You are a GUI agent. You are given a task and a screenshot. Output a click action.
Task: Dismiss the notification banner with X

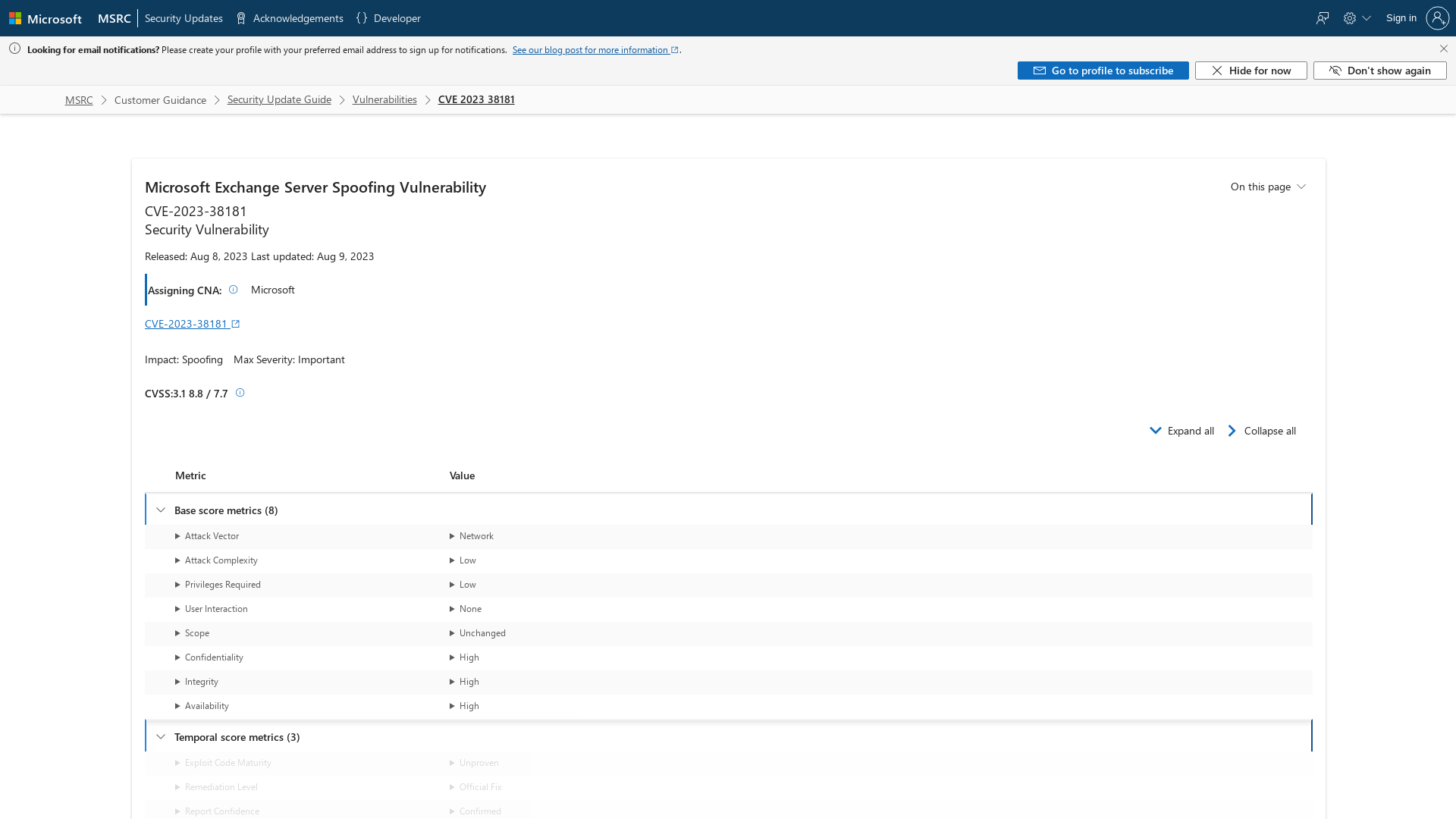(x=1444, y=49)
